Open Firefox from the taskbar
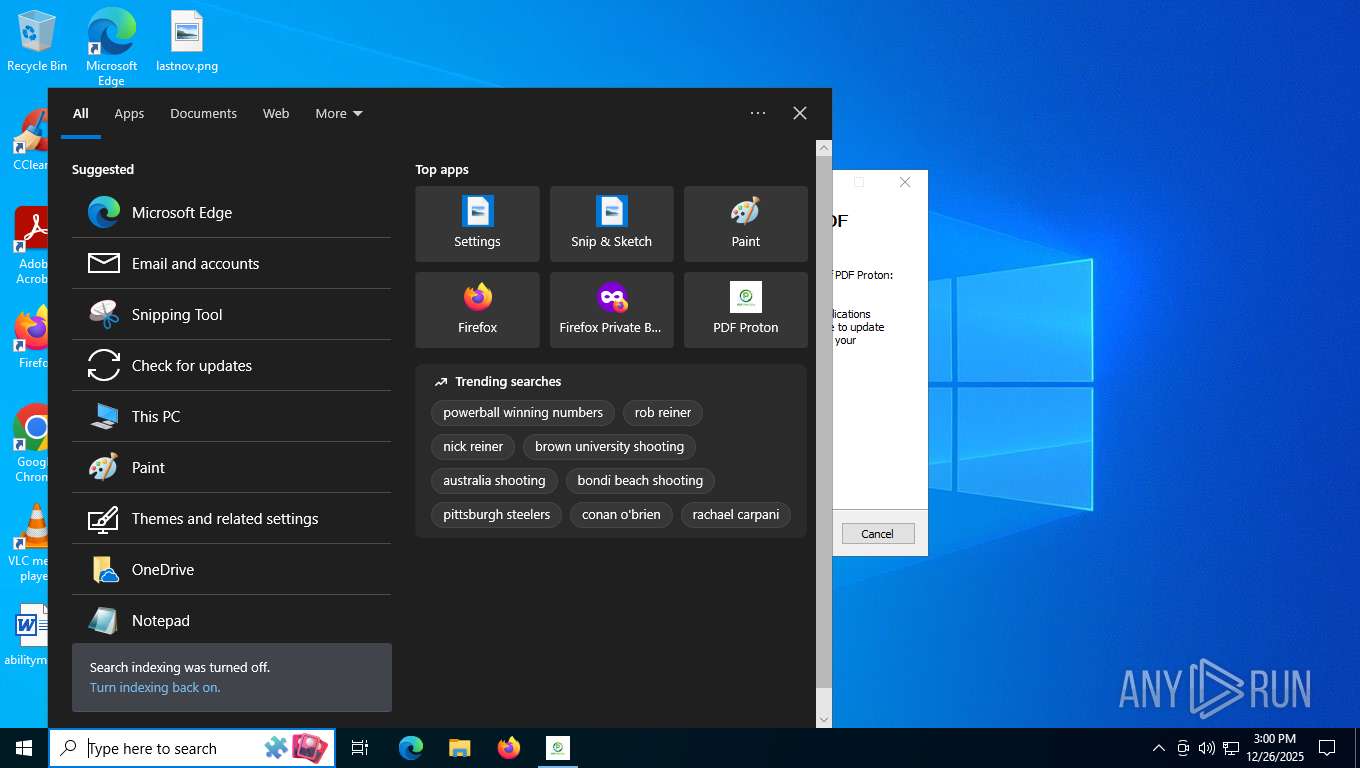Screen dimensions: 1360x768 coord(509,748)
